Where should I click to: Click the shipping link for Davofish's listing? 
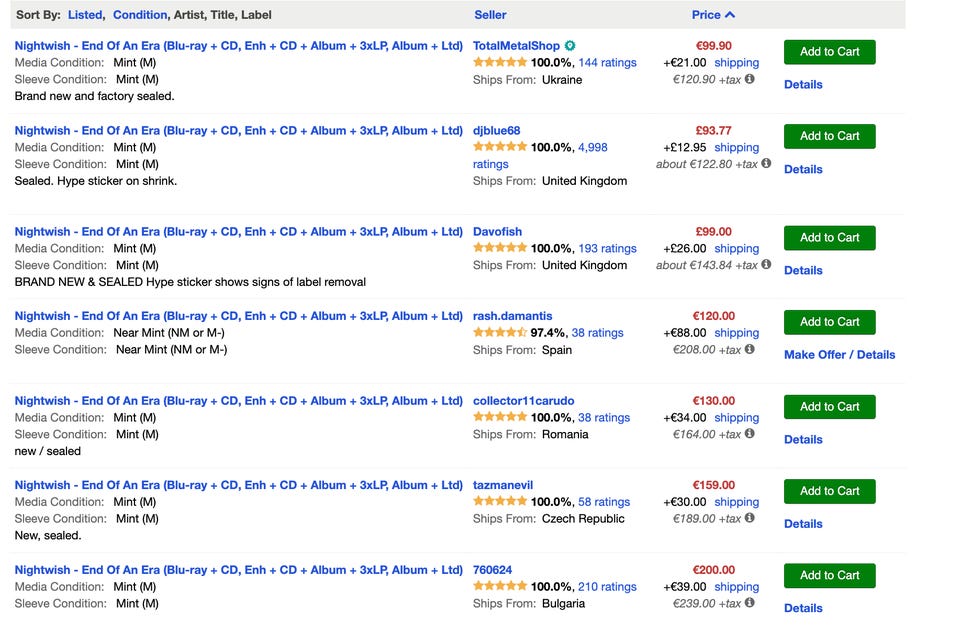click(x=736, y=249)
